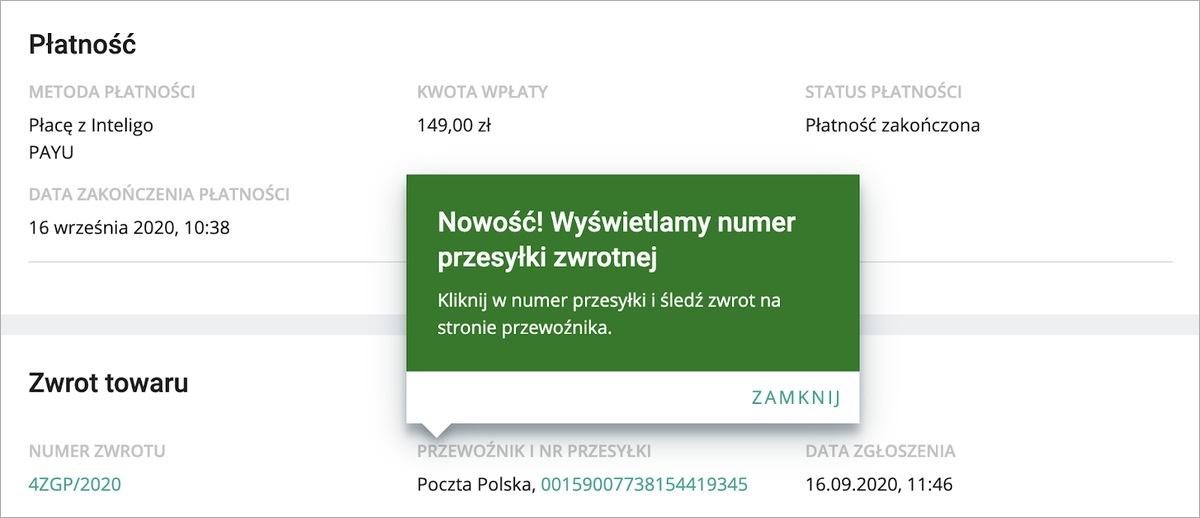Screen dimensions: 1200x518
Task: Click the PAYU text
Action: (x=51, y=153)
